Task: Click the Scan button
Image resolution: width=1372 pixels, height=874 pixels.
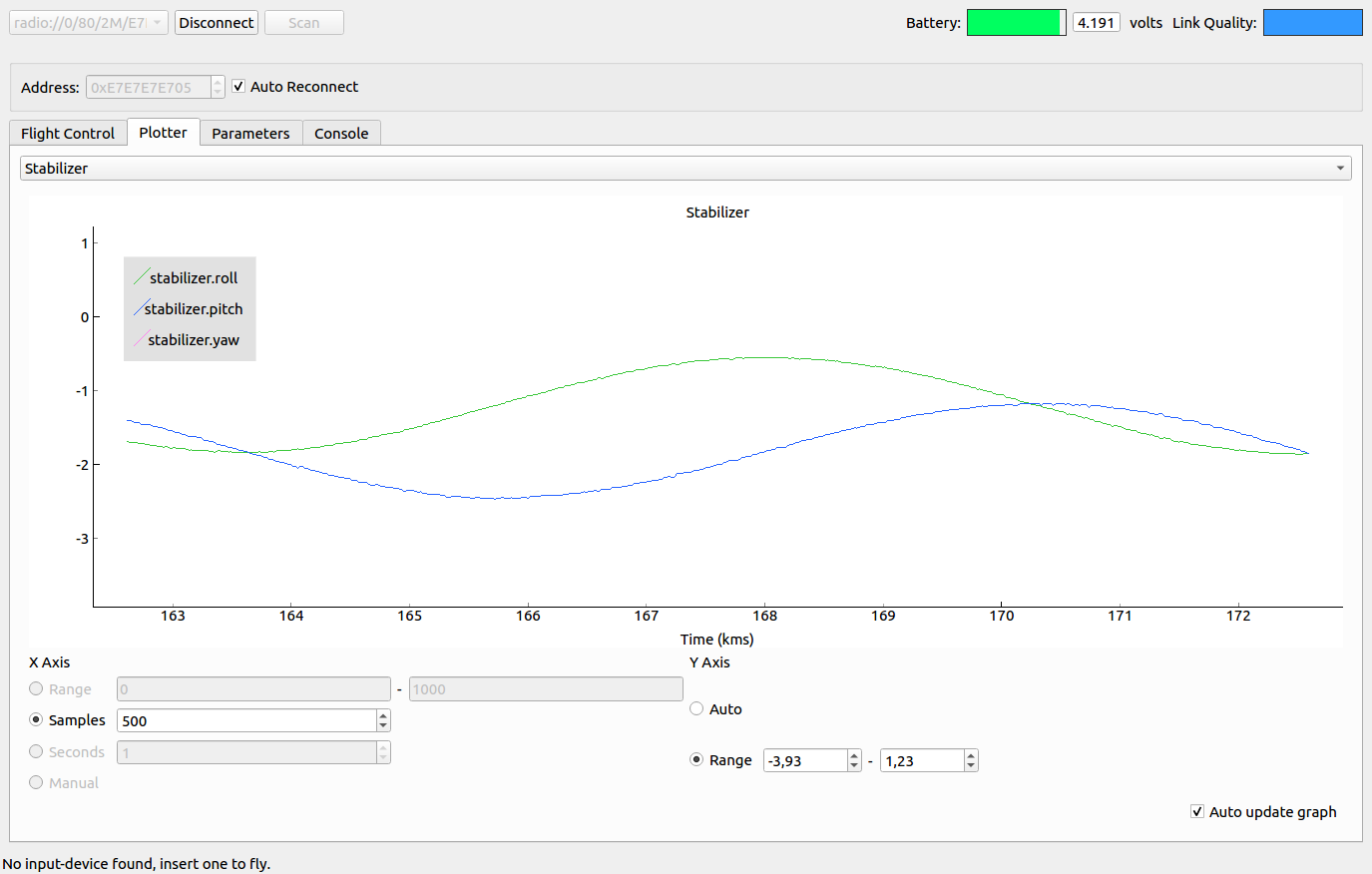Action: [x=303, y=23]
